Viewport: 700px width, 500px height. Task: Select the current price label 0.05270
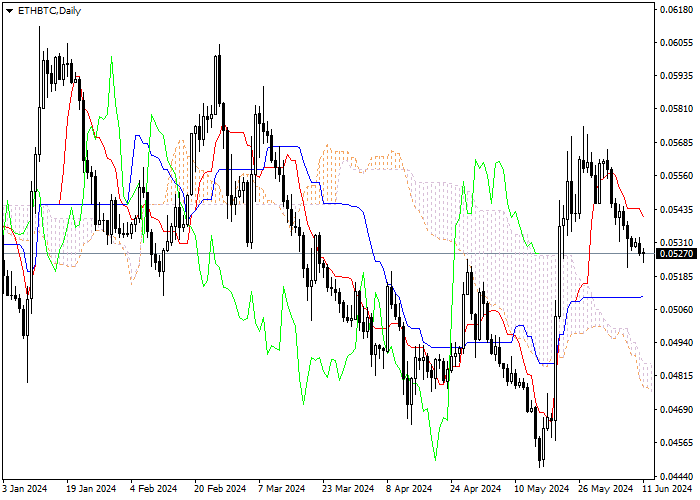pos(676,254)
